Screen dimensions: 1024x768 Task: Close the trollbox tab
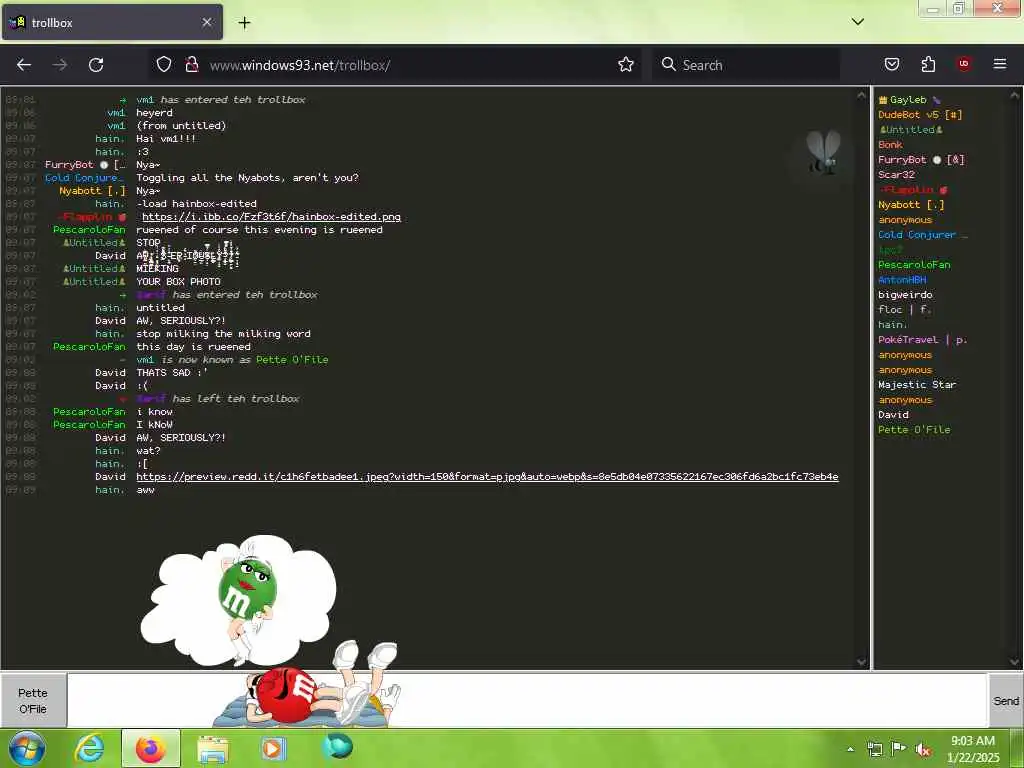click(207, 22)
